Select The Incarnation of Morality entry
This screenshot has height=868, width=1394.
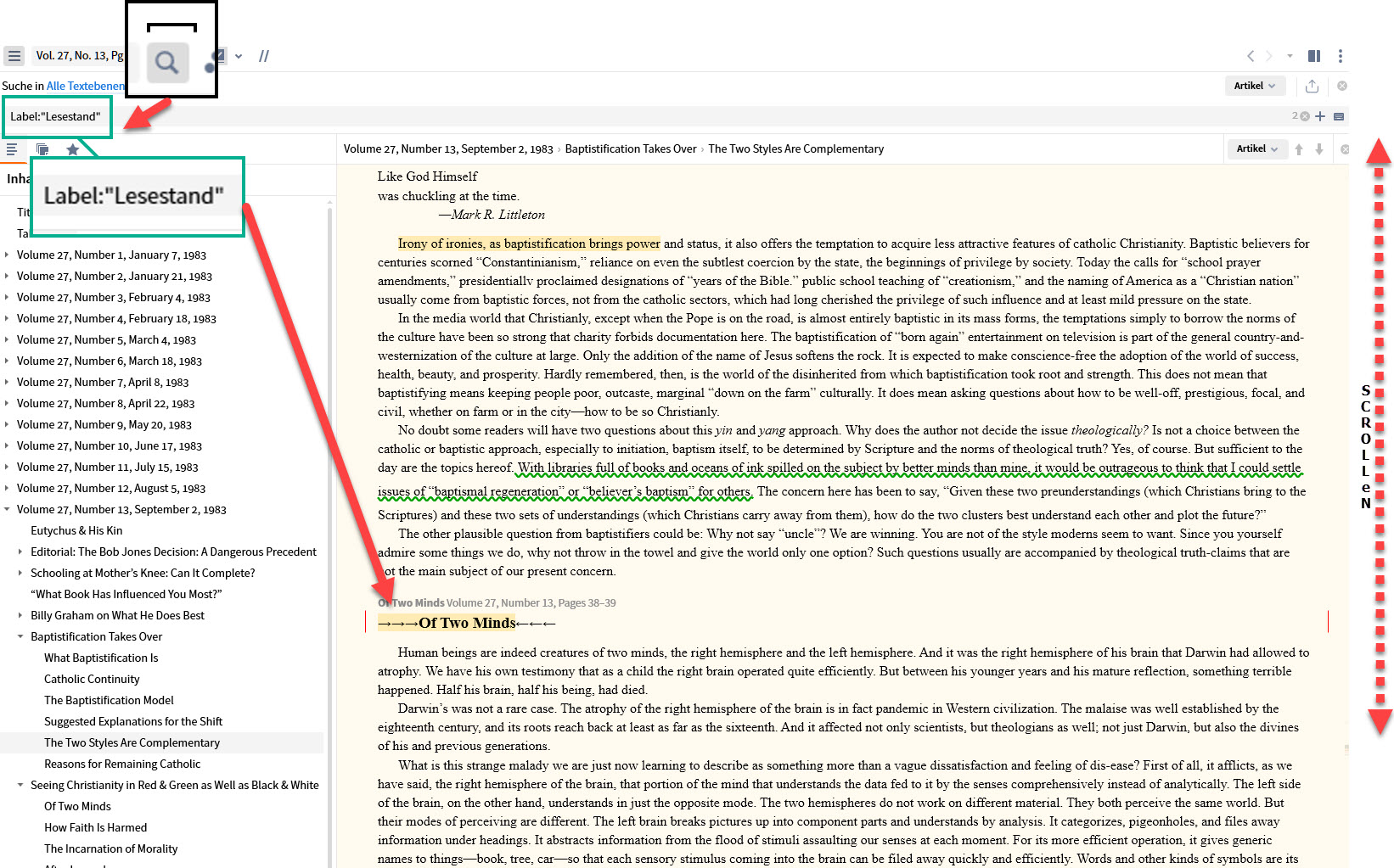111,848
